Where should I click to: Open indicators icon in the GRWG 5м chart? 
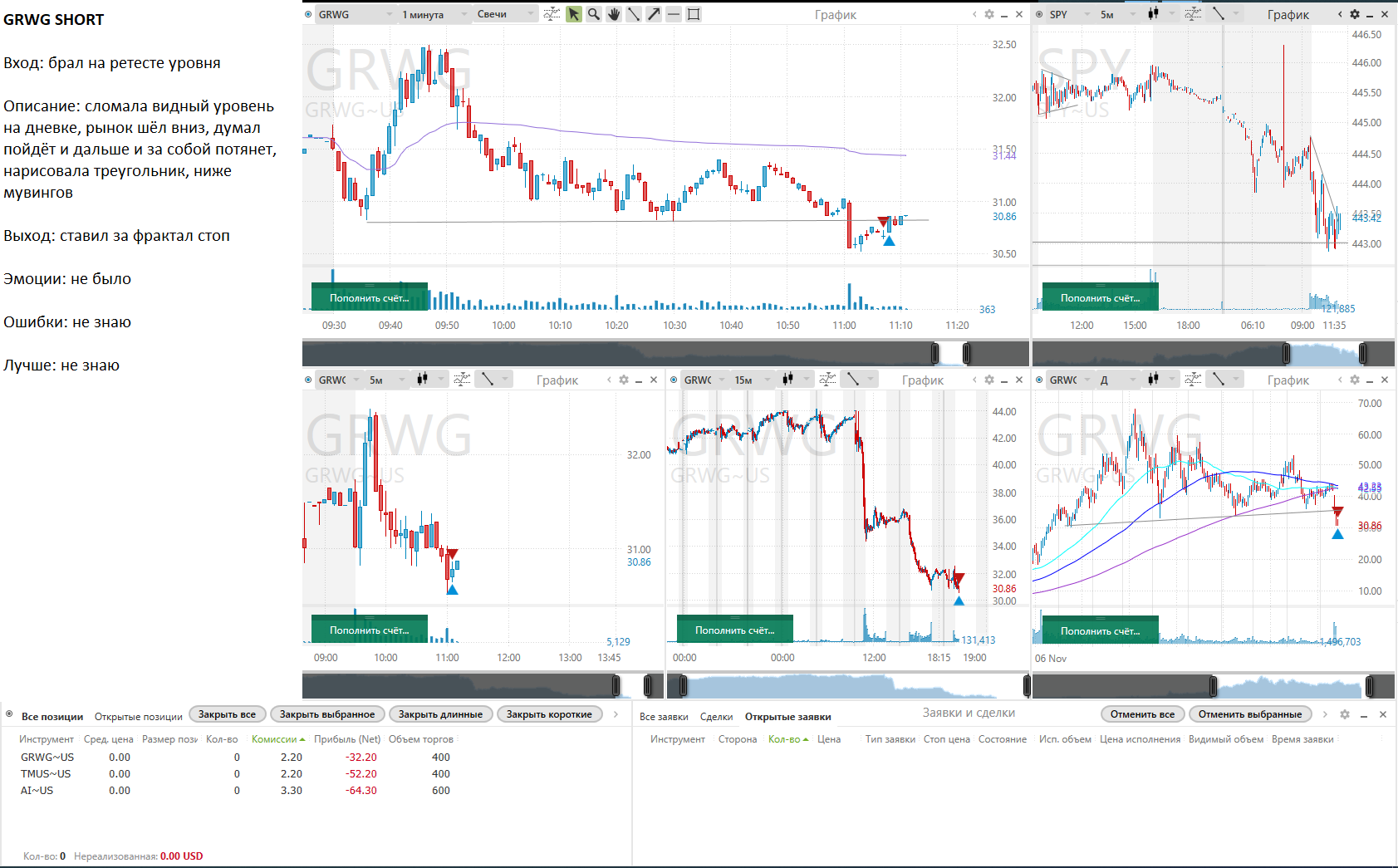tap(462, 380)
